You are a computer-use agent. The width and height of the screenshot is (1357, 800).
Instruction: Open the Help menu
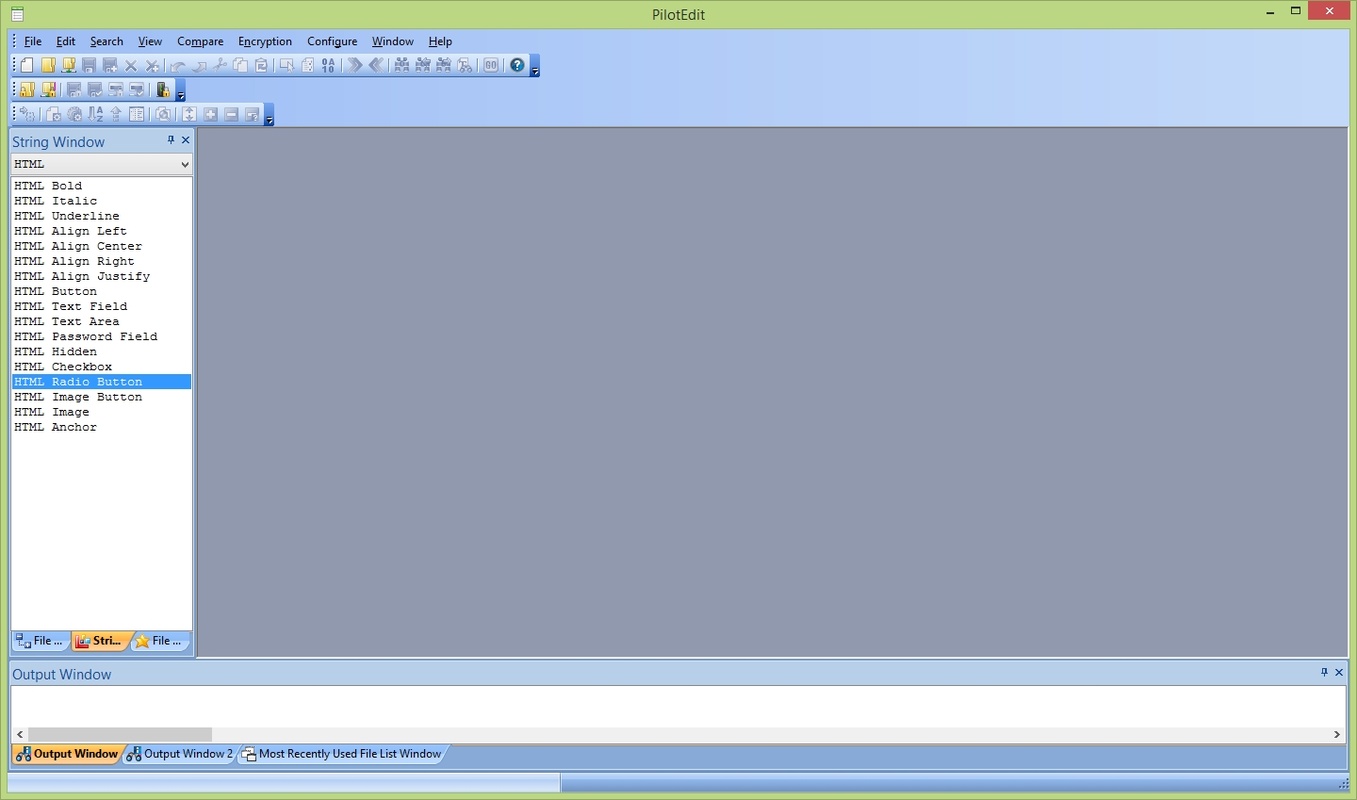[x=440, y=41]
